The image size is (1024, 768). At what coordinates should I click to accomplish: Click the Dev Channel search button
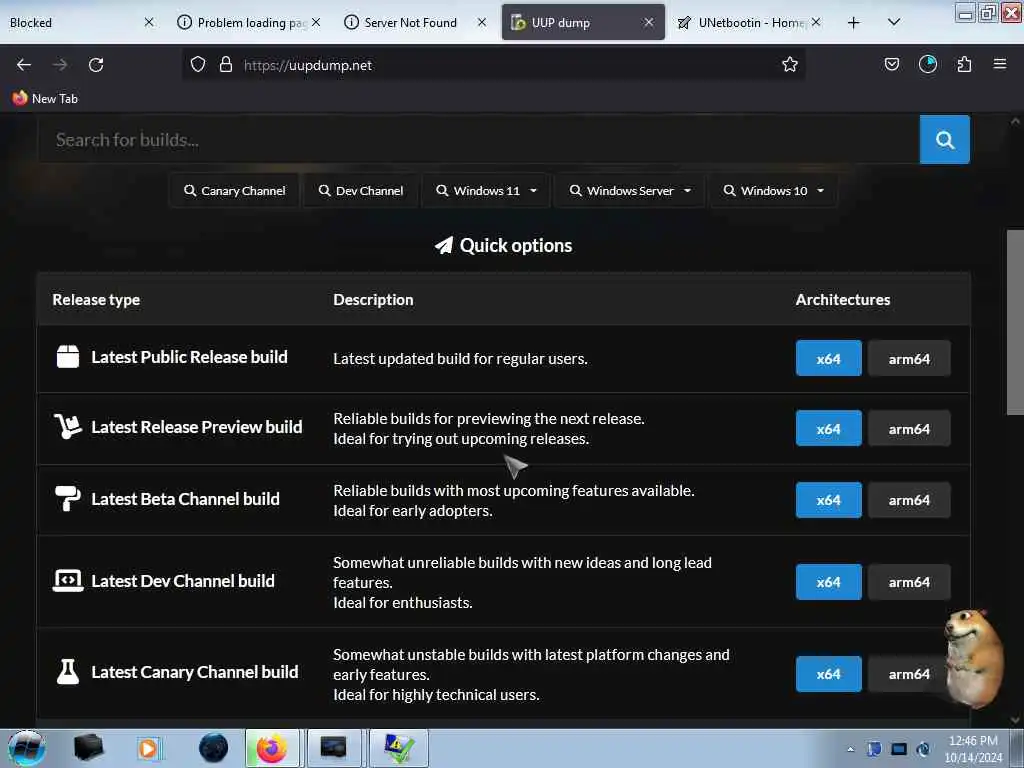(x=360, y=191)
